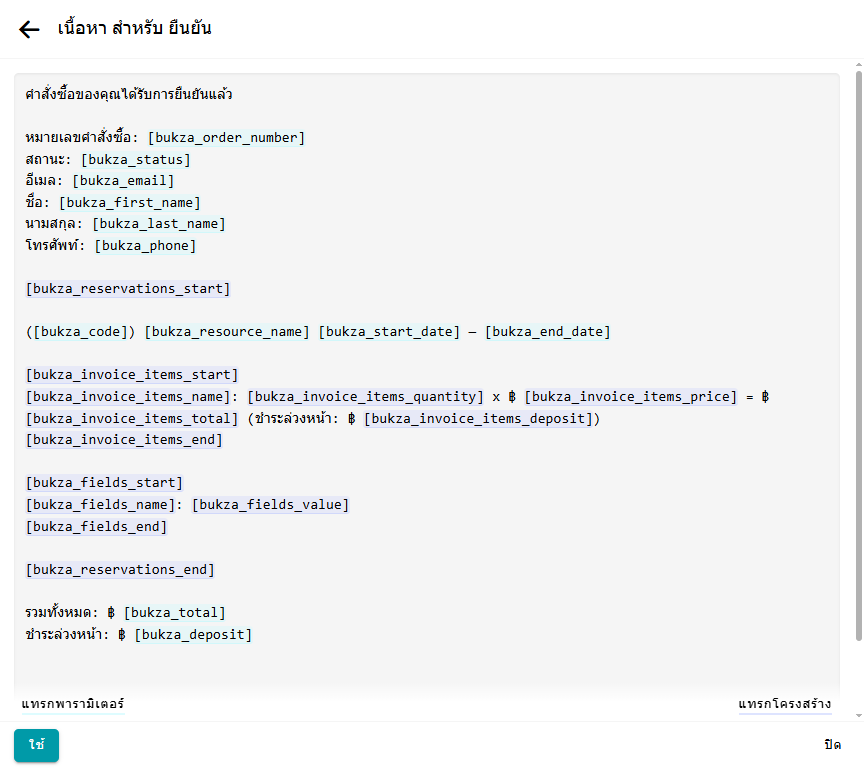Click the [bukza_reservations_start] structure tag

pos(128,289)
